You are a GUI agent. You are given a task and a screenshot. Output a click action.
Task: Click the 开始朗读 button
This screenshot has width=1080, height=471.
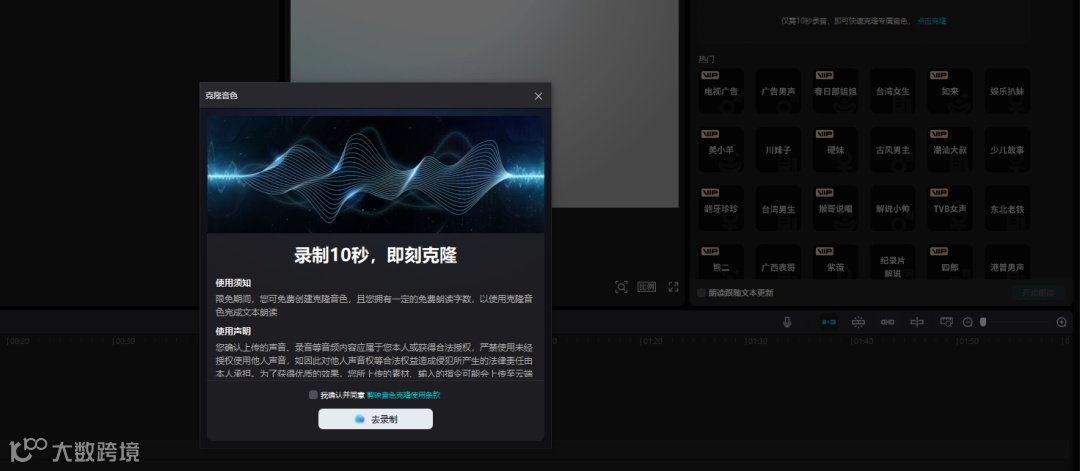coord(1038,293)
